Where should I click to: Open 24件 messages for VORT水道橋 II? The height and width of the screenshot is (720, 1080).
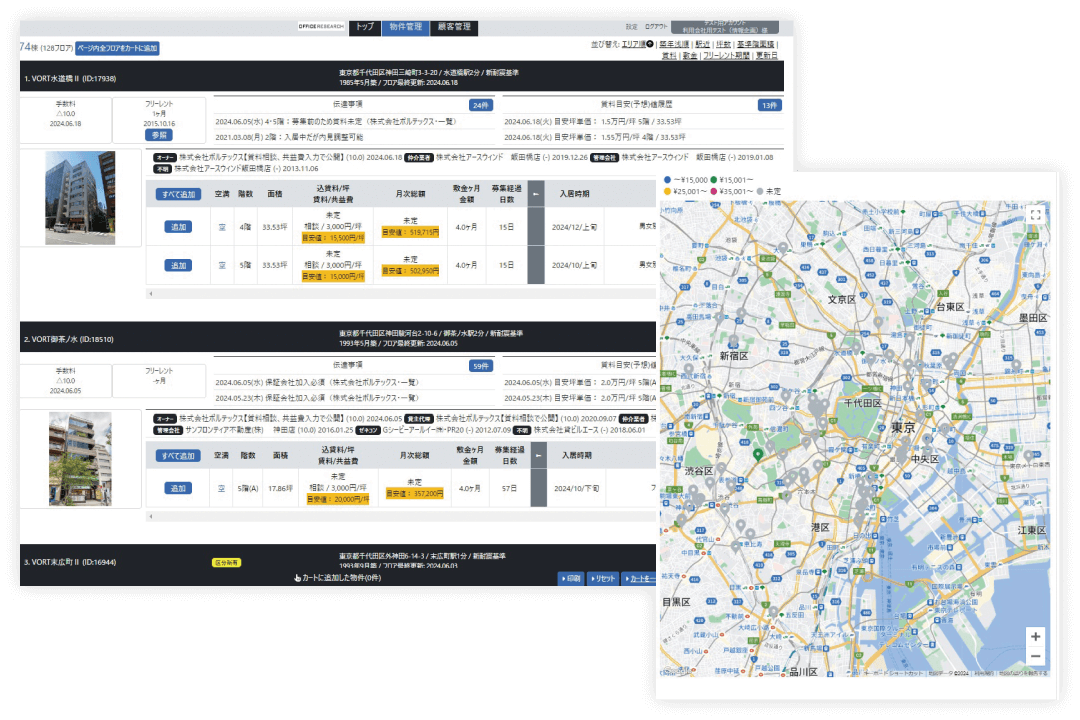480,105
